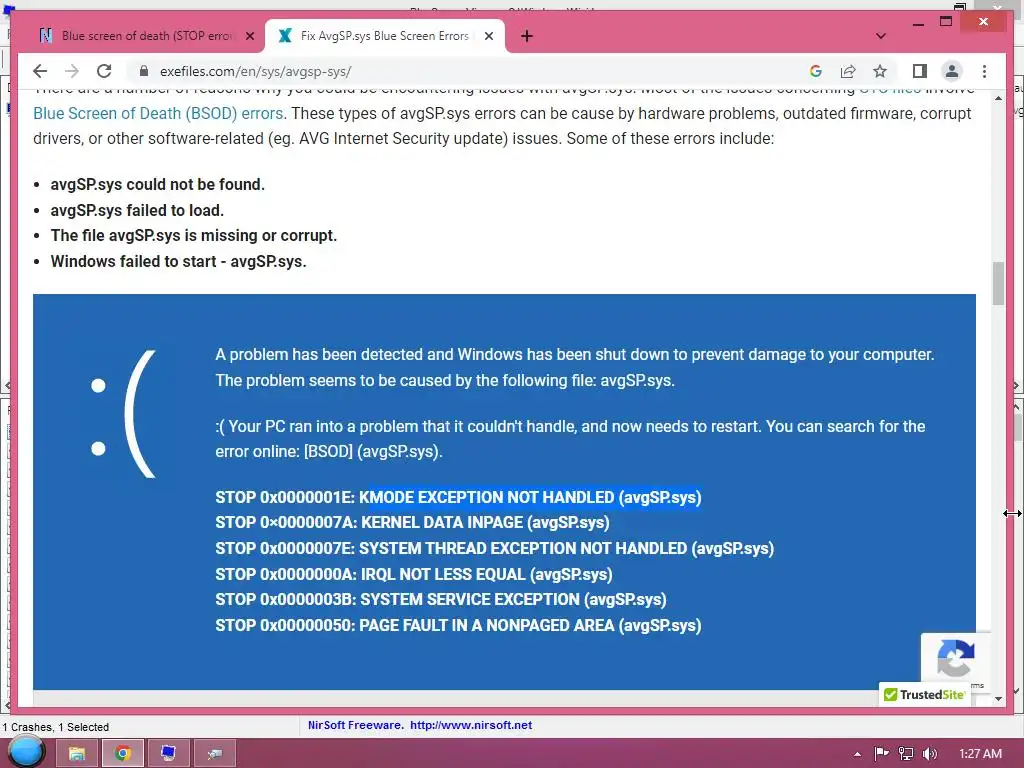Click the IRQL NOT LESS EQUAL line
This screenshot has height=768, width=1024.
[x=414, y=574]
